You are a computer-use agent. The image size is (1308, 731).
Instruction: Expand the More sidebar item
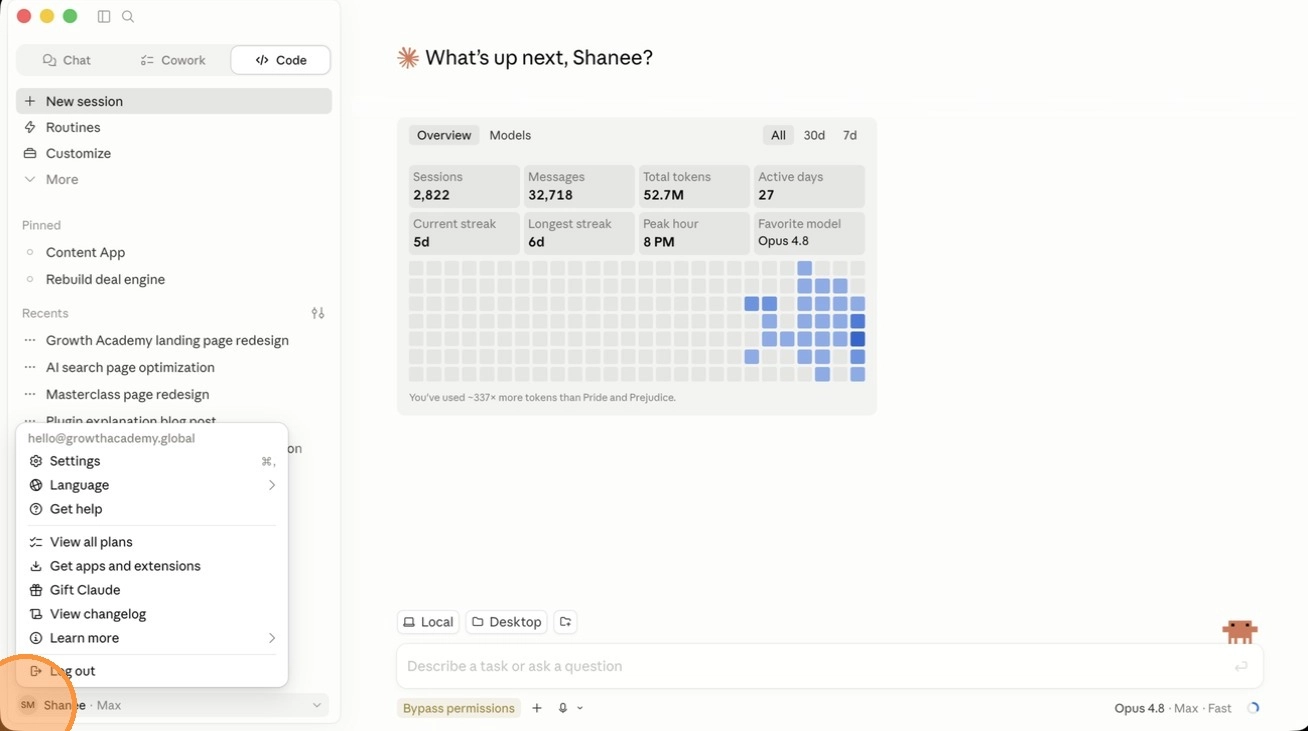tap(174, 179)
